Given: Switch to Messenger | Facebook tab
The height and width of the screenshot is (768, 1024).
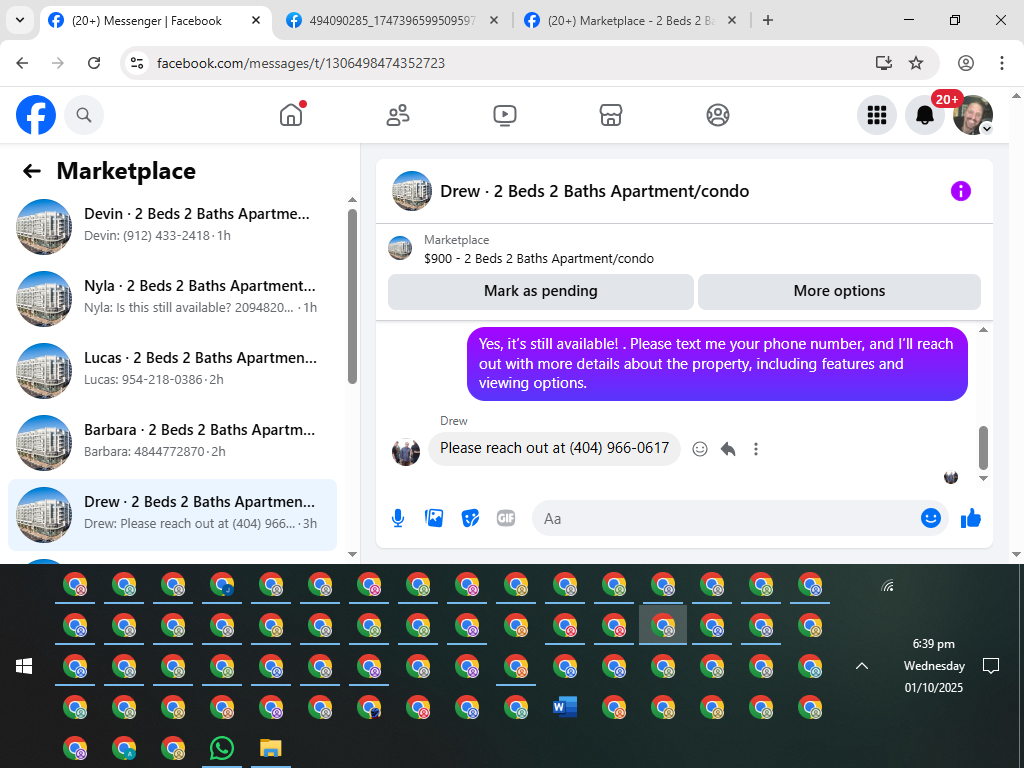Looking at the screenshot, I should pos(147,21).
